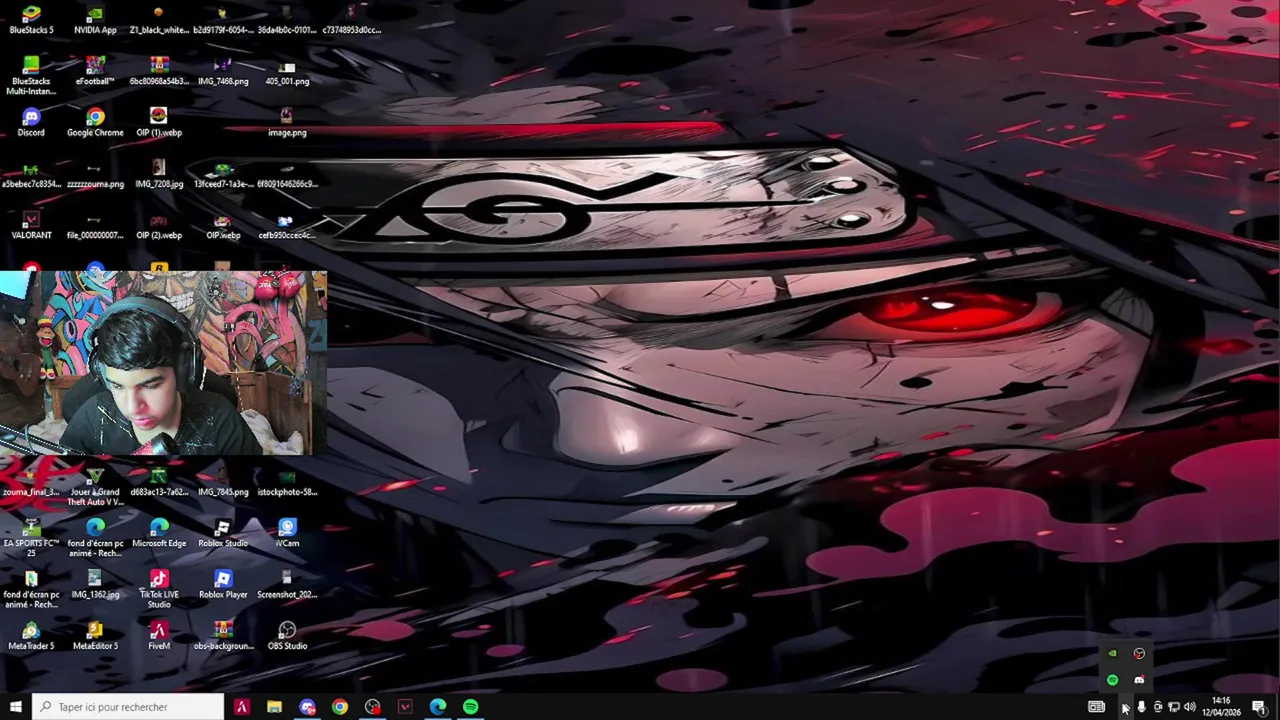Select the zzzzzzouma.png file
Viewport: 1280px width, 720px height.
(95, 174)
